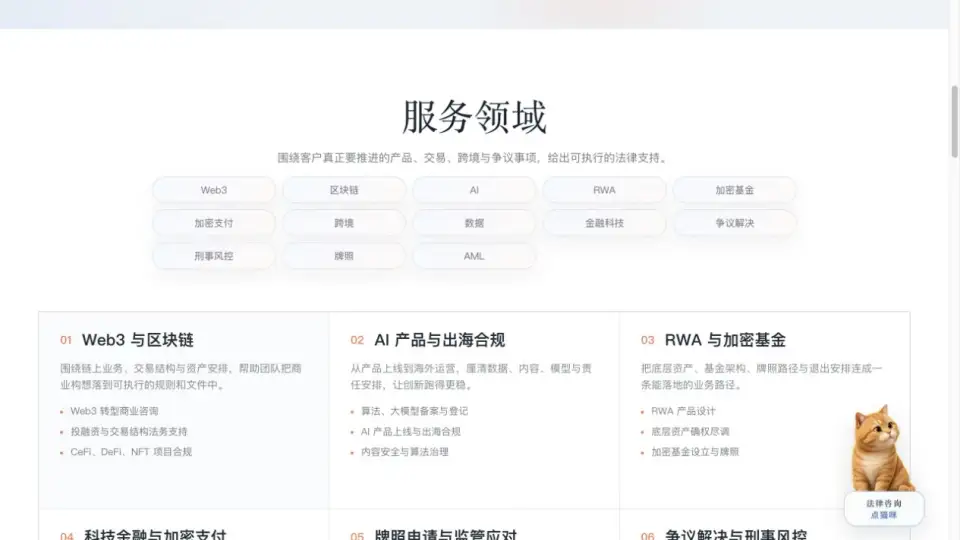
Task: Open the AI 产品与出海合规 card heading
Action: coord(440,340)
